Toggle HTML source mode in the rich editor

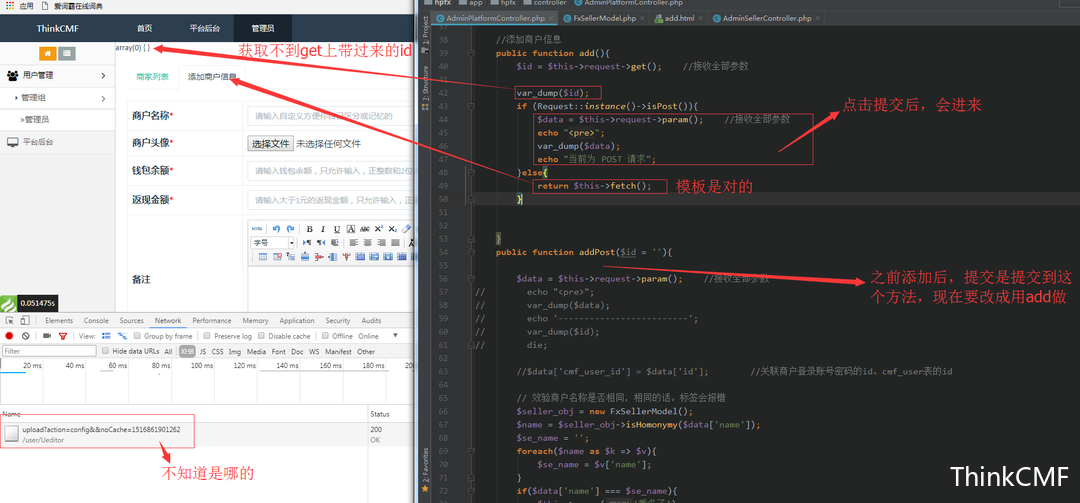coord(257,229)
